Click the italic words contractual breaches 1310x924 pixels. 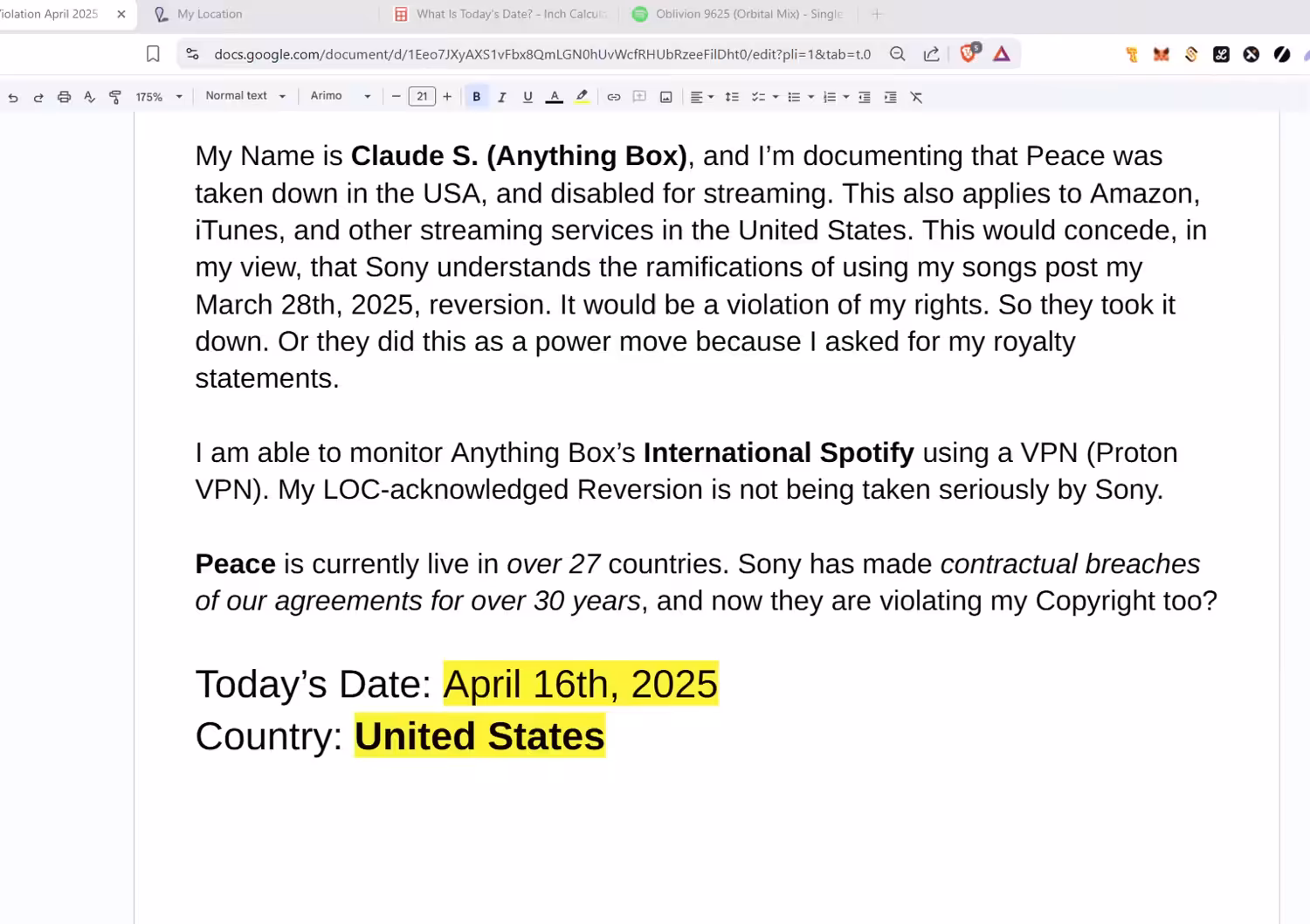tap(1070, 563)
